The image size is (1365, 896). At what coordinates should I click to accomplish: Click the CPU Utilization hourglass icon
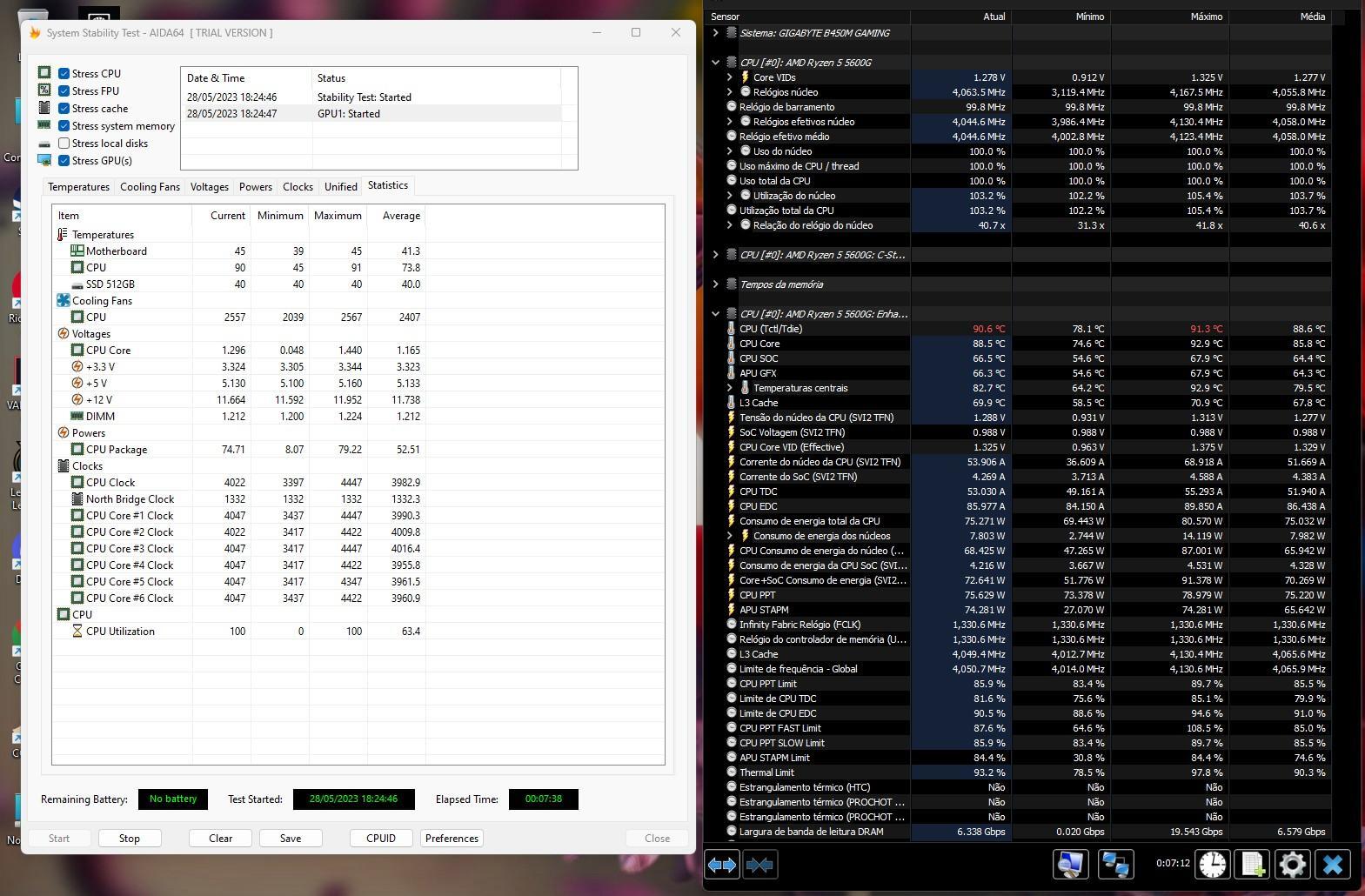tap(77, 631)
